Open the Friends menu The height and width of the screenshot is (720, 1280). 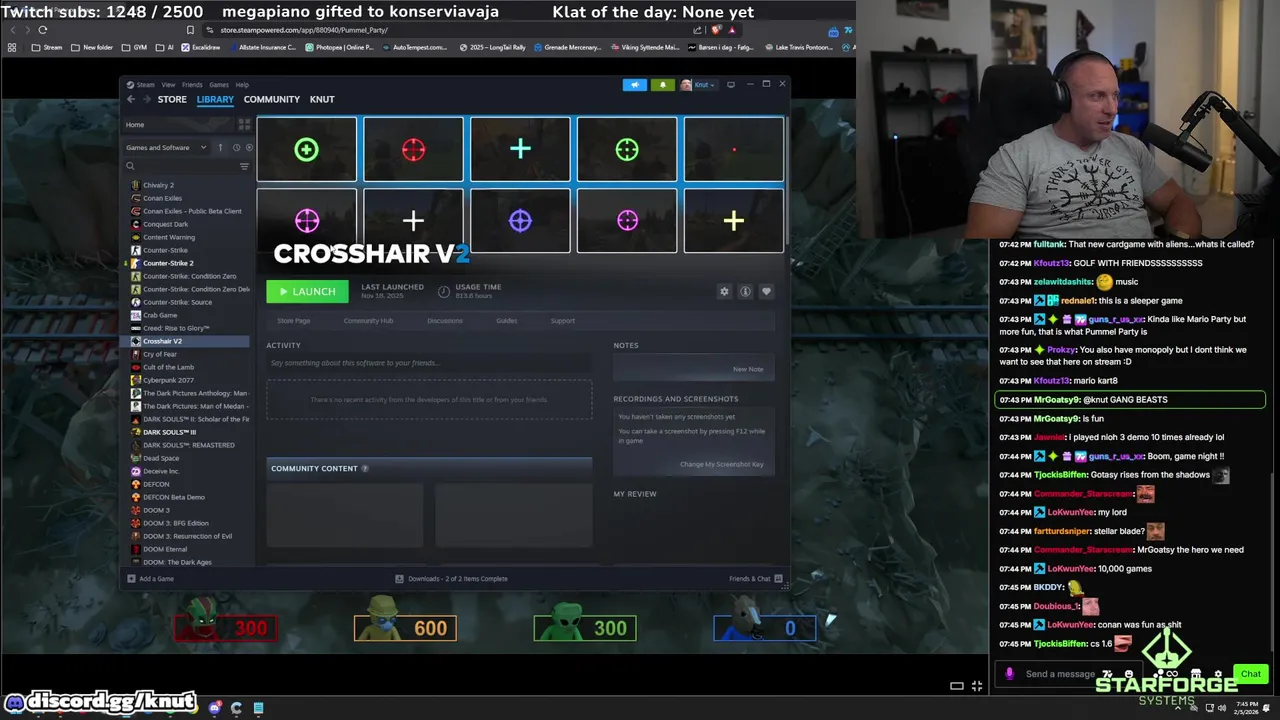[192, 84]
